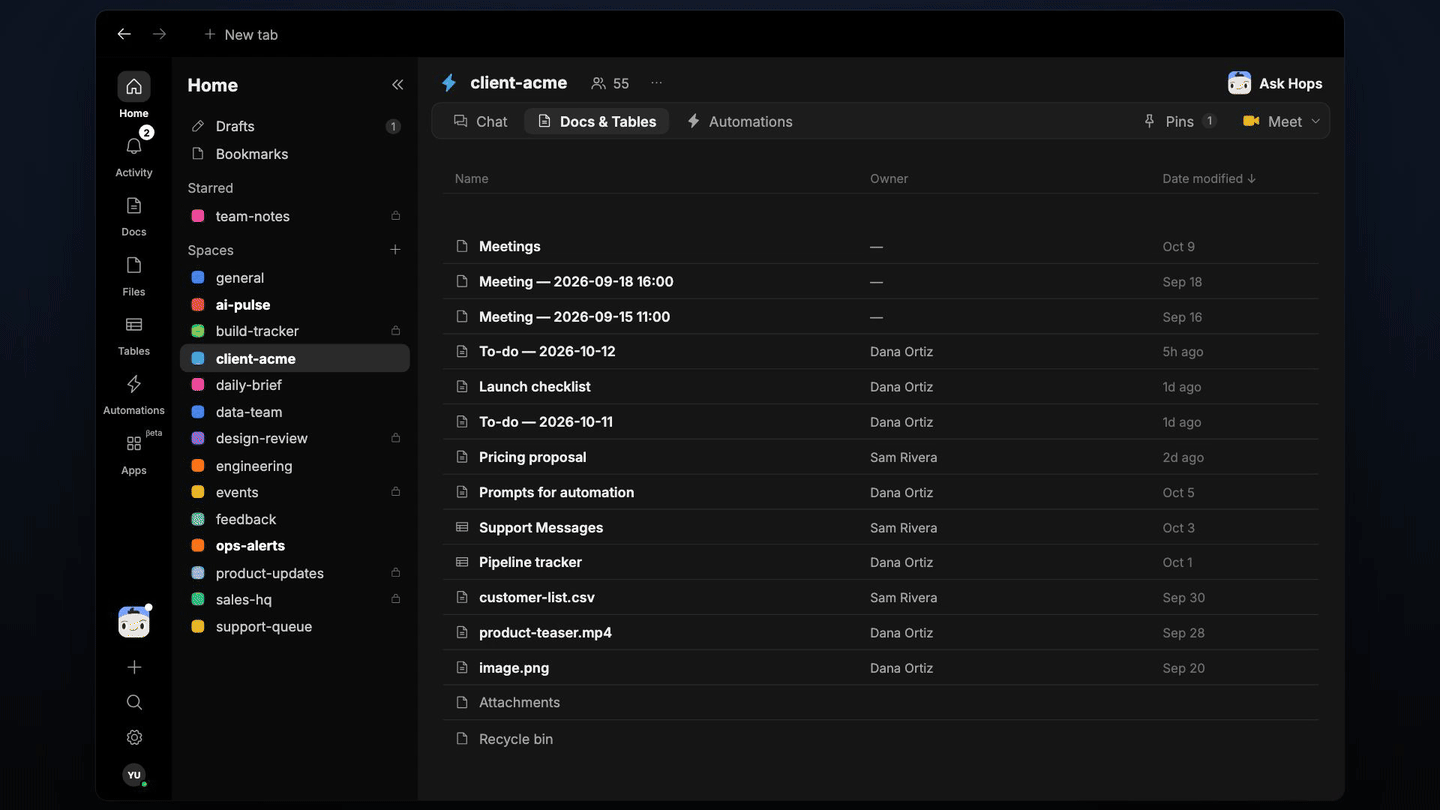Collapse the Home sidebar panel
The height and width of the screenshot is (810, 1440).
(397, 85)
